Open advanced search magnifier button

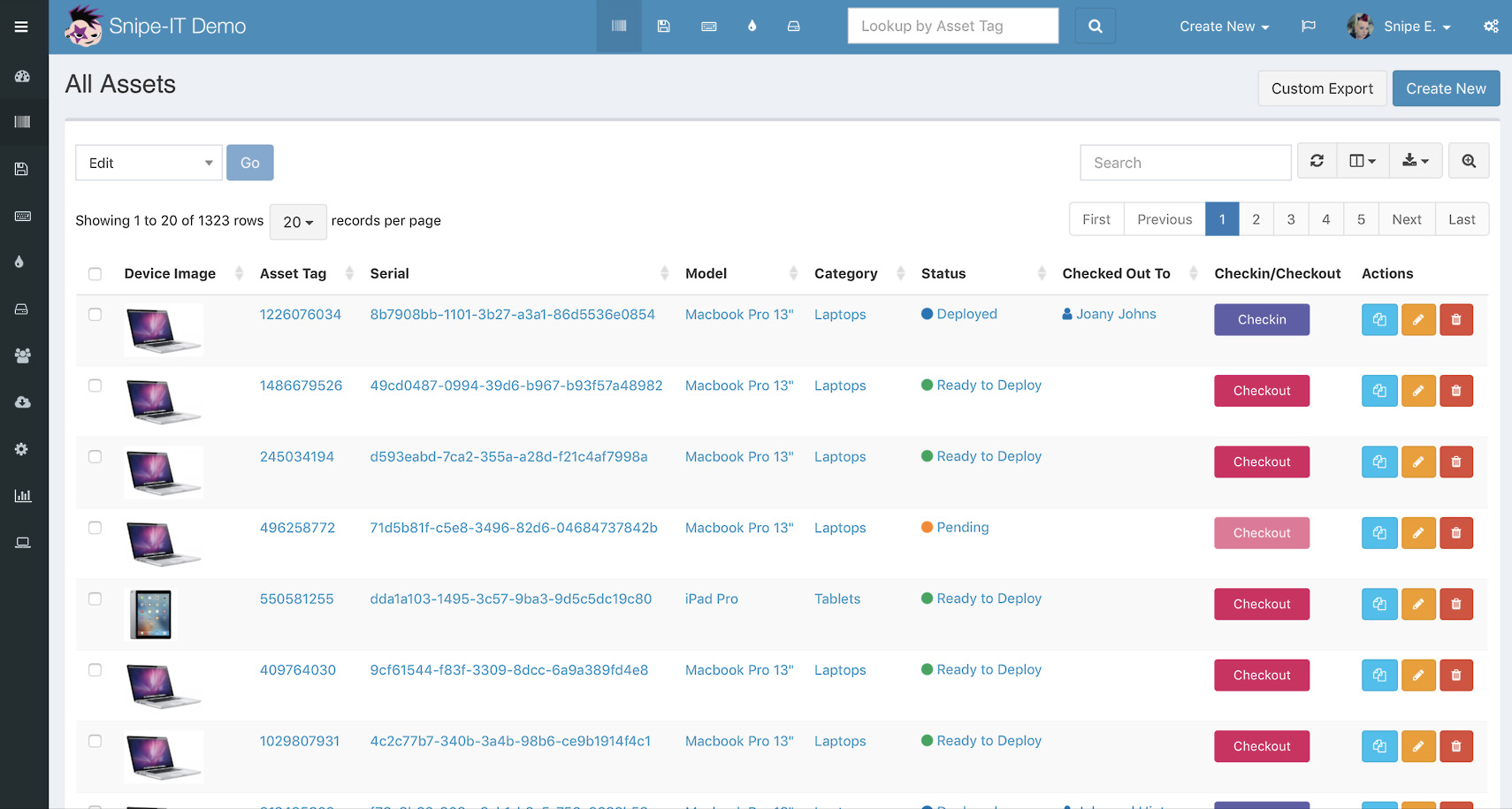[x=1469, y=161]
